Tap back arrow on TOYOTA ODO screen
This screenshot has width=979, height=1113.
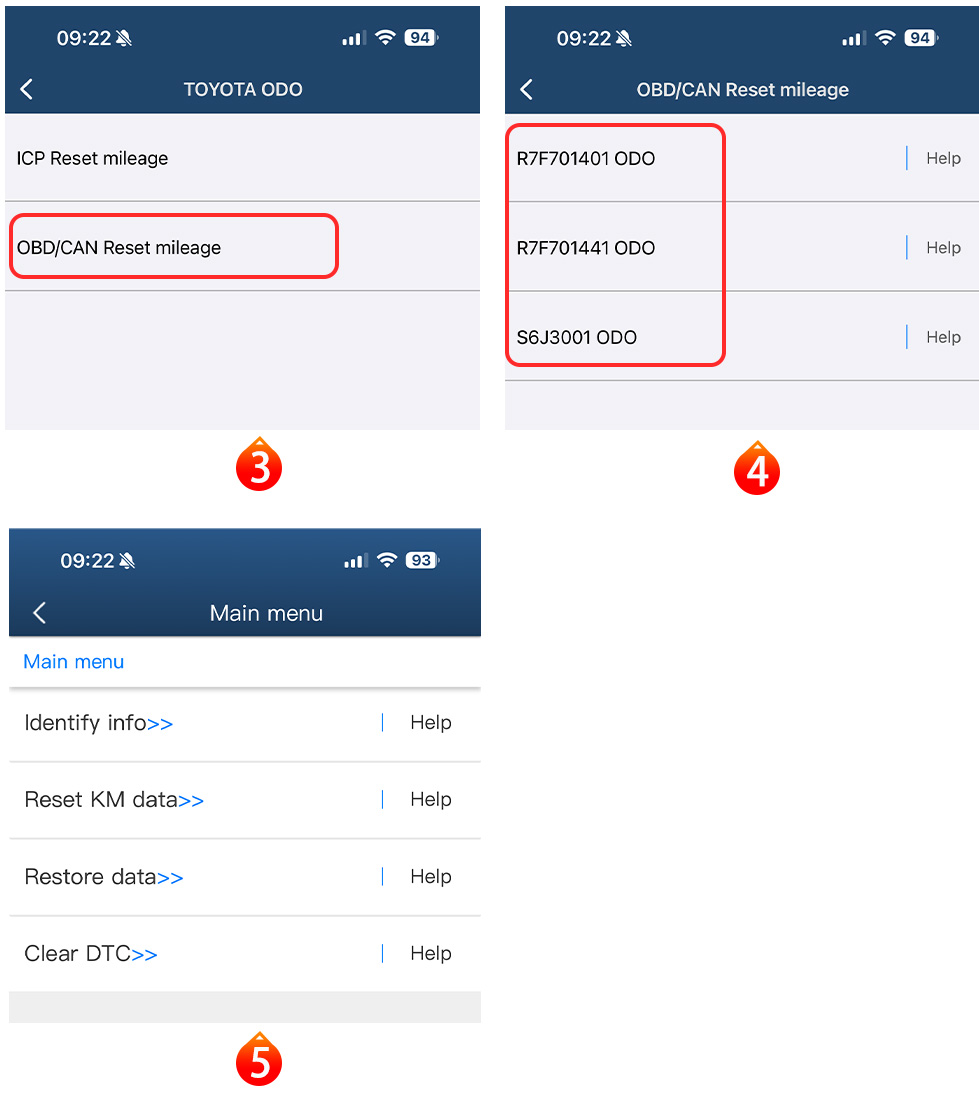coord(26,89)
